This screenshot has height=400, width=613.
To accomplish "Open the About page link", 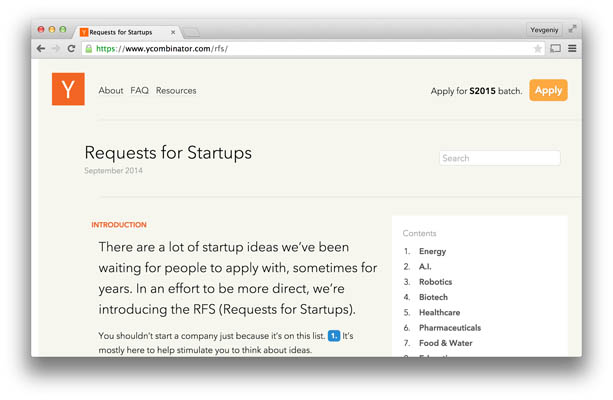I will (111, 91).
